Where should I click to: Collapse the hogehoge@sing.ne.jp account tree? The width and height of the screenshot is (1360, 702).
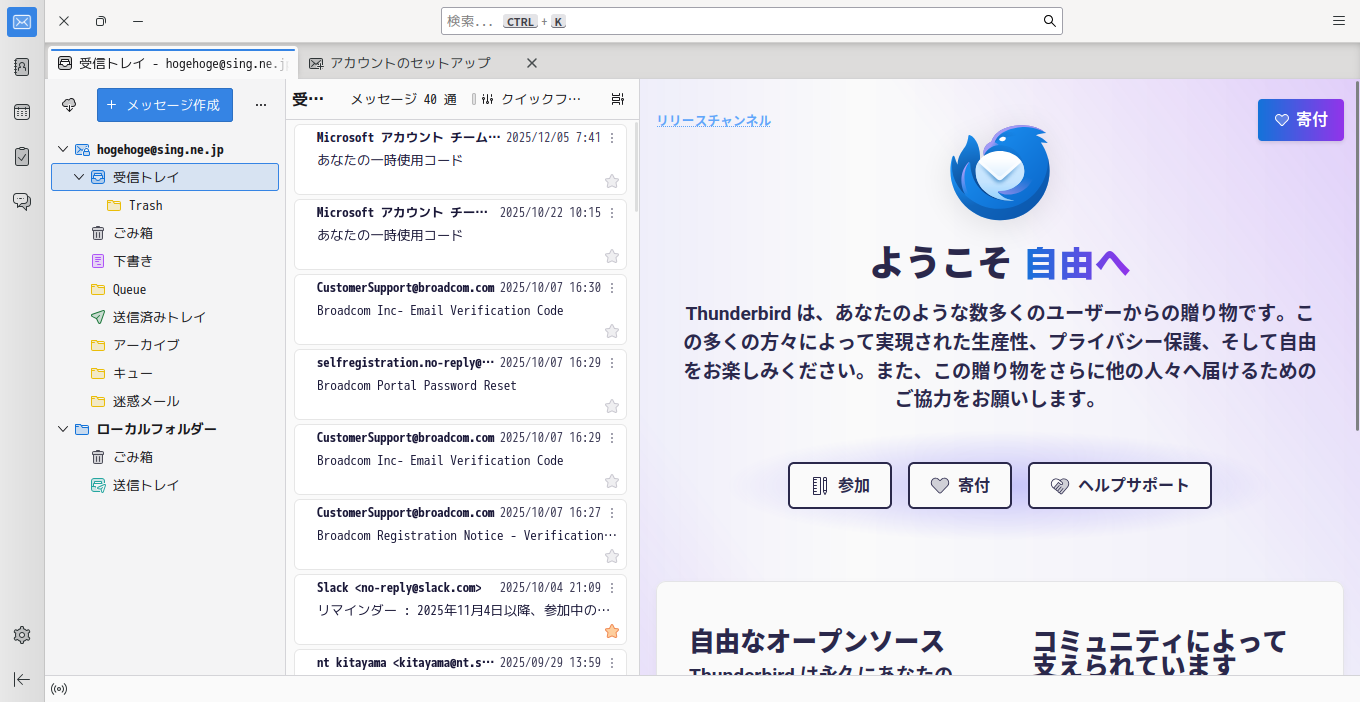coord(63,149)
